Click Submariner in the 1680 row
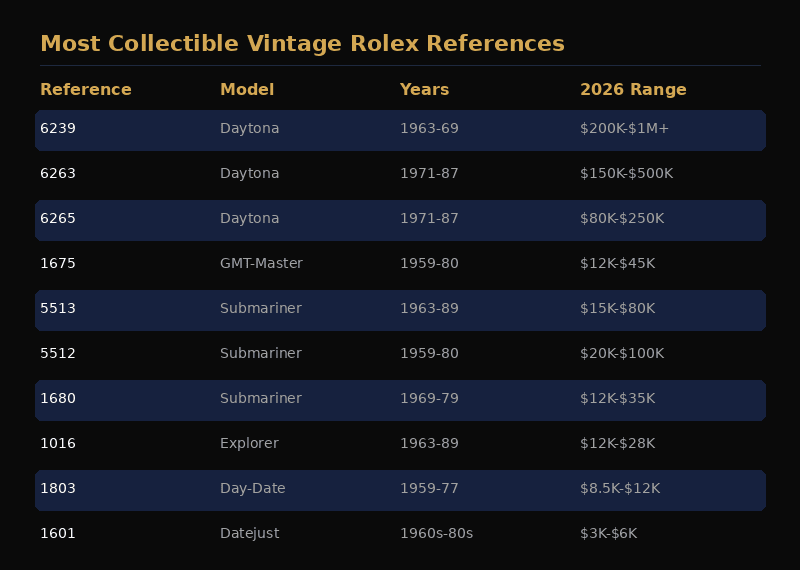800x570 pixels. pos(261,398)
